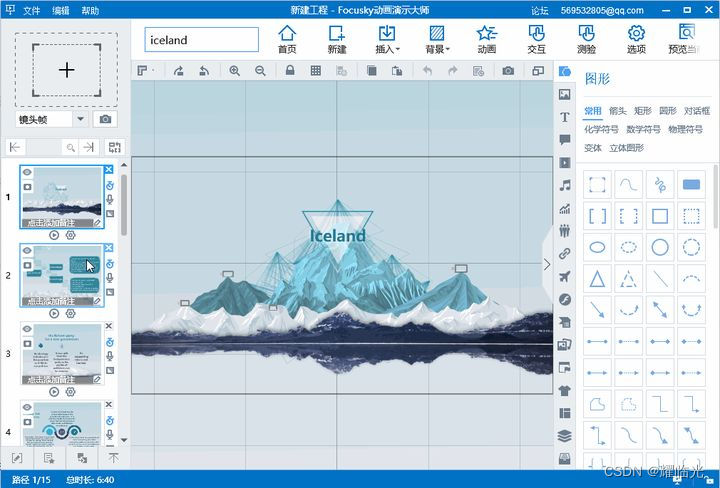Click the account 569532805@qq.com
The height and width of the screenshot is (488, 720).
pyautogui.click(x=602, y=10)
